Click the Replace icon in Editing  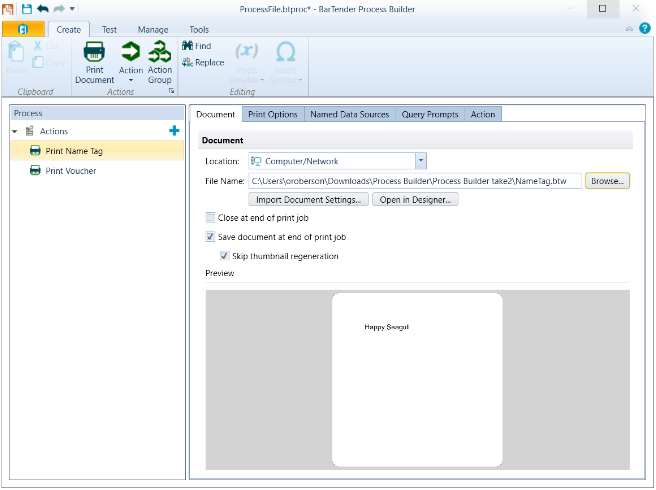[x=187, y=62]
